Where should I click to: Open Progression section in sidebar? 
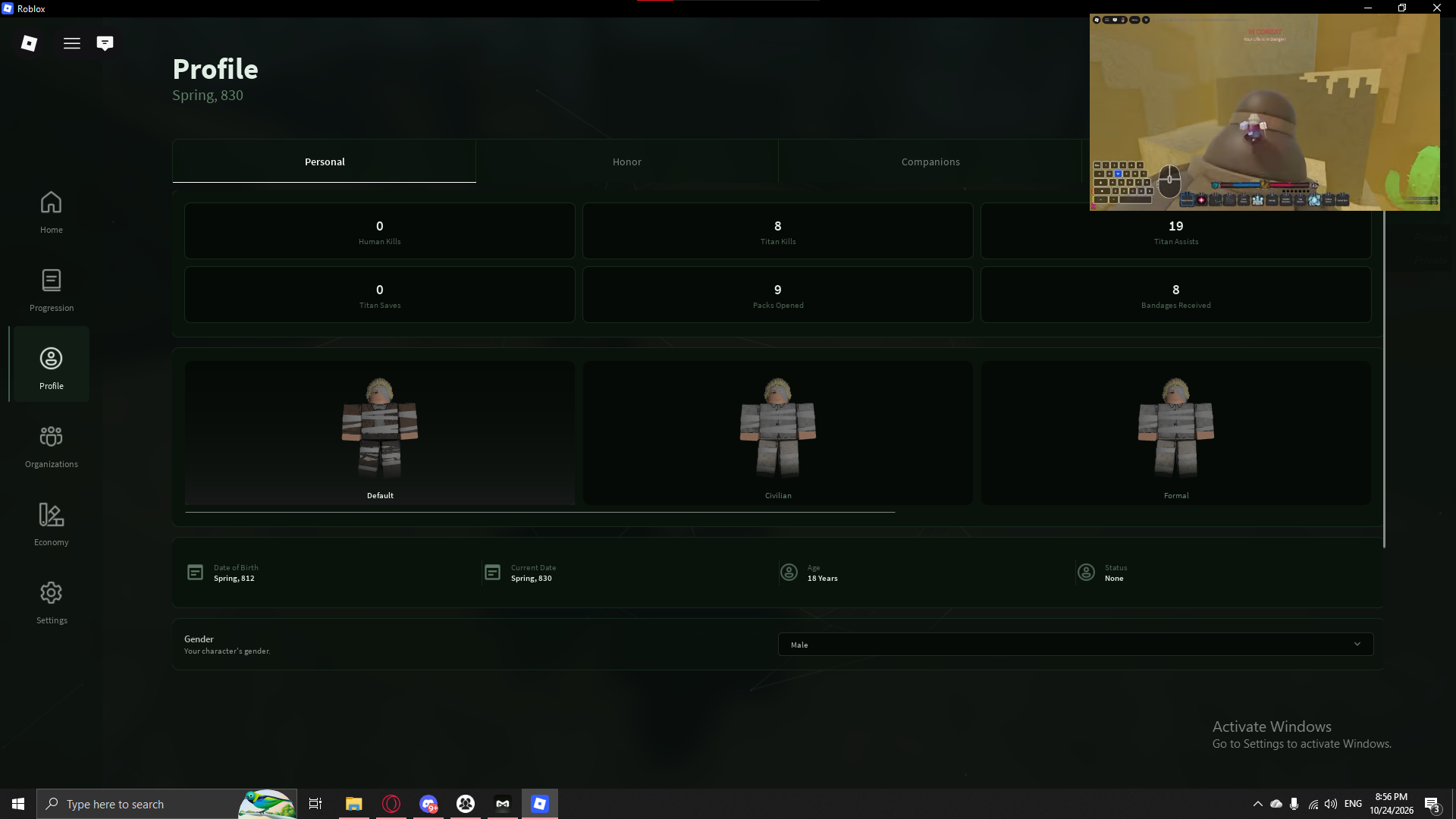pos(52,290)
